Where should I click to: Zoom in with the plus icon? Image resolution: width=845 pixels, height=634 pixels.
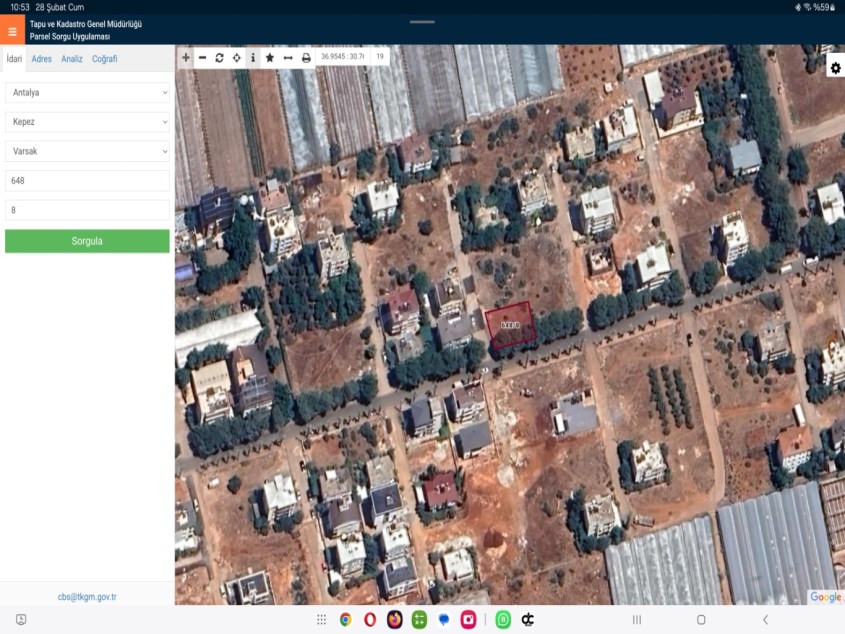click(186, 58)
